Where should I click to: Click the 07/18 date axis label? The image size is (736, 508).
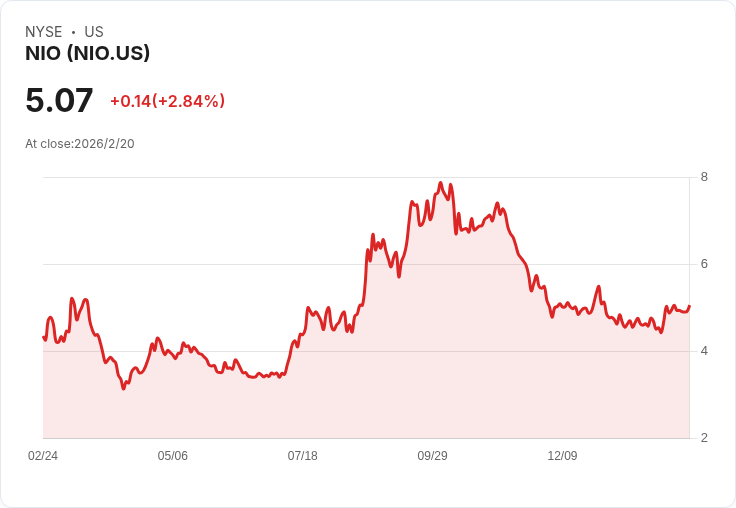(x=303, y=456)
